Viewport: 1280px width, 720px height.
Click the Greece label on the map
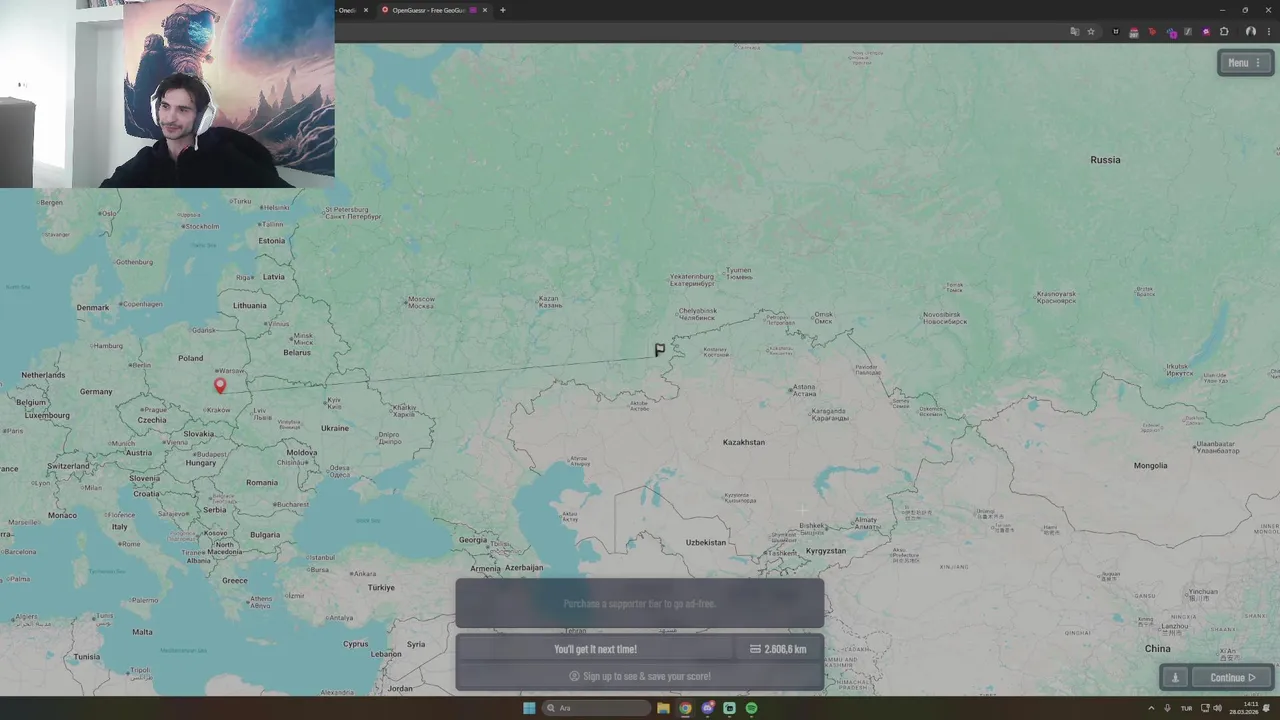click(235, 580)
